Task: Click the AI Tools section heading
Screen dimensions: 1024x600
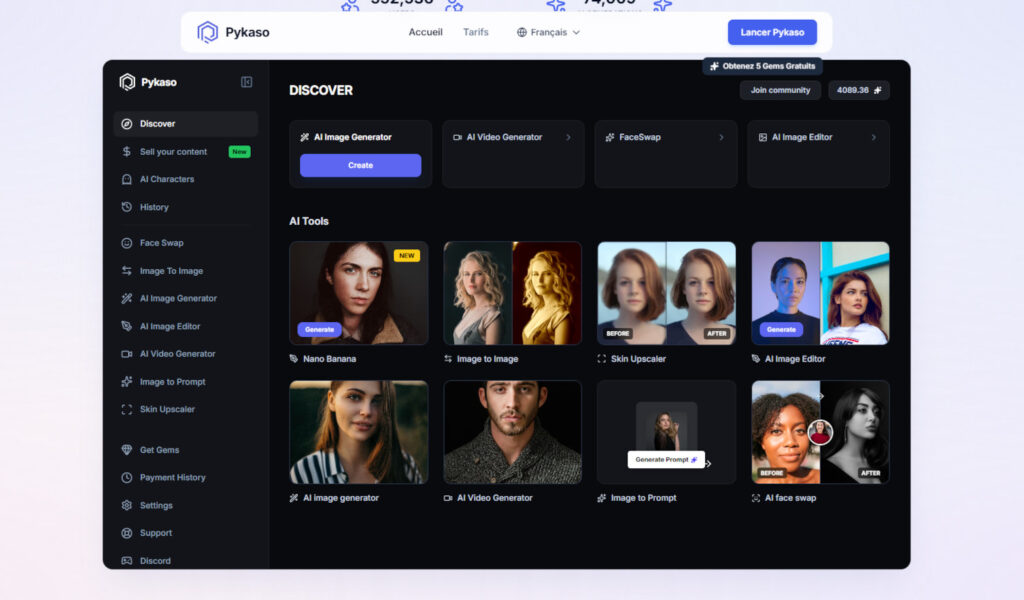Action: pyautogui.click(x=309, y=221)
